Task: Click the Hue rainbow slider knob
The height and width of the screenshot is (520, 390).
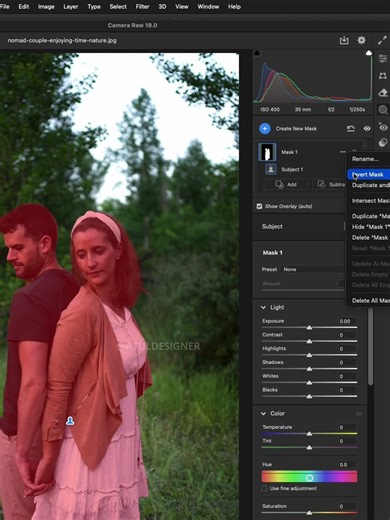Action: coord(309,478)
